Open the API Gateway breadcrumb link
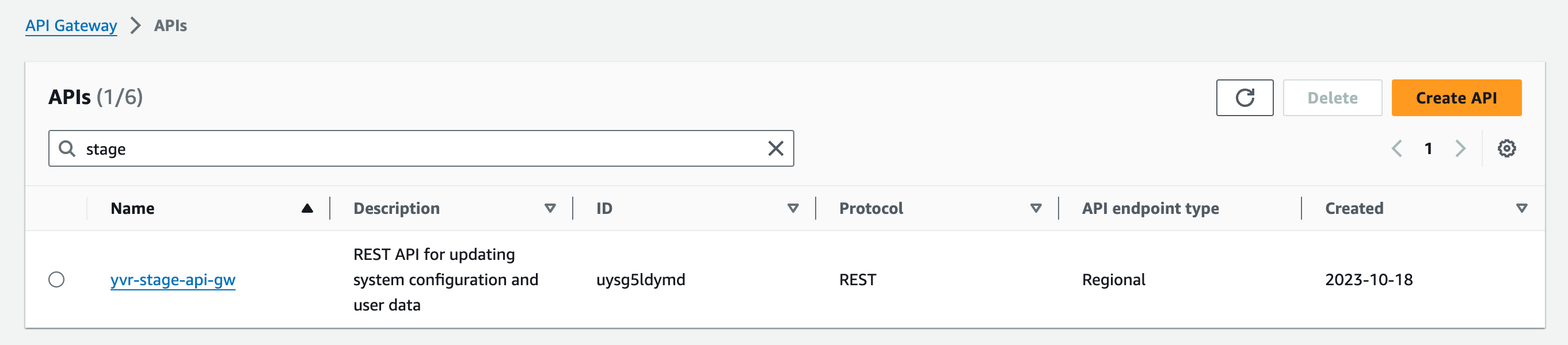This screenshot has height=345, width=1568. (71, 25)
